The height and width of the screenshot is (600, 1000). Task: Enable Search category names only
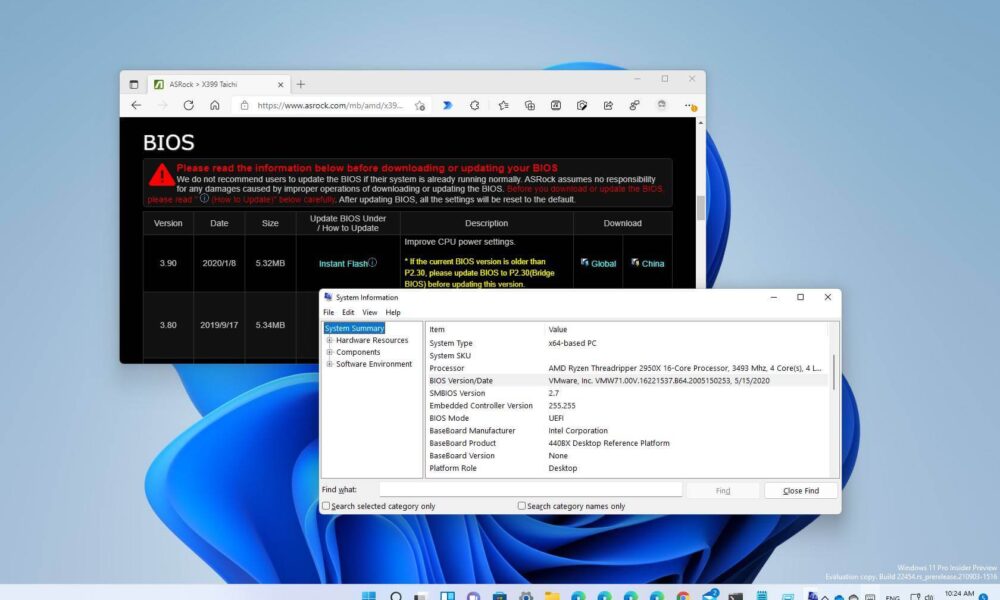point(522,506)
